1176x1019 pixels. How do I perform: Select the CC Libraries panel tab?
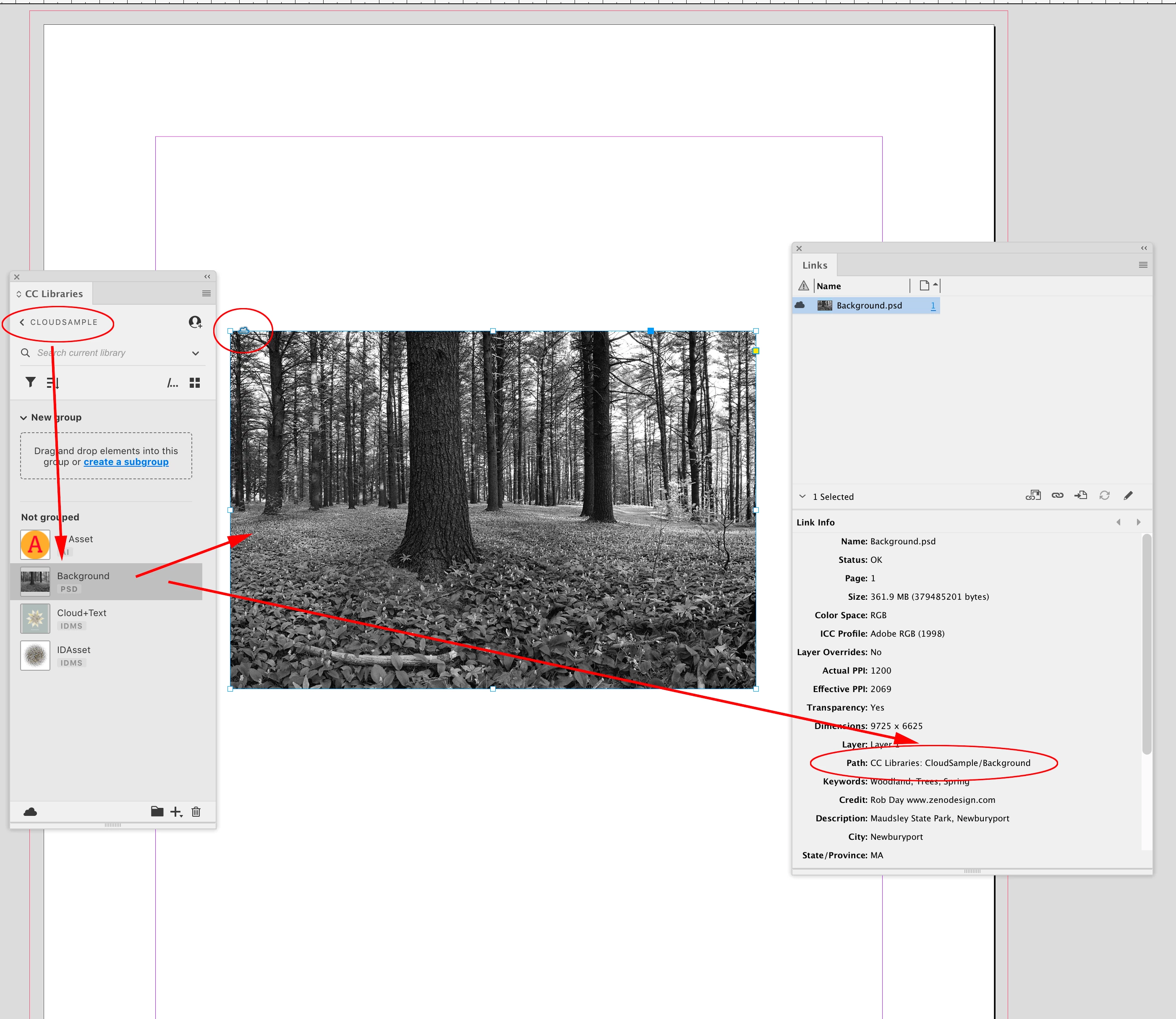[x=53, y=294]
